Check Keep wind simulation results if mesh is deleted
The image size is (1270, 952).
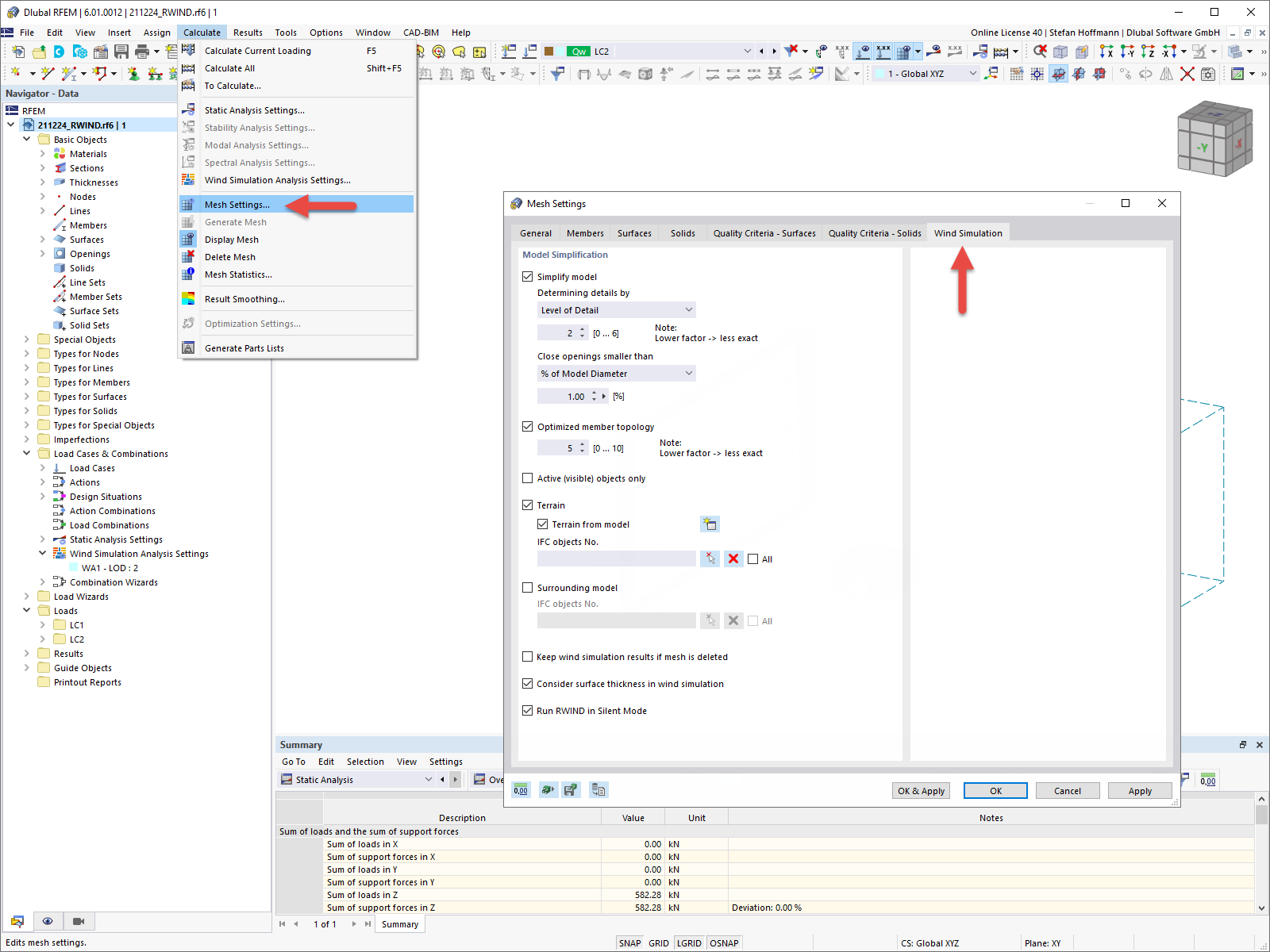528,657
